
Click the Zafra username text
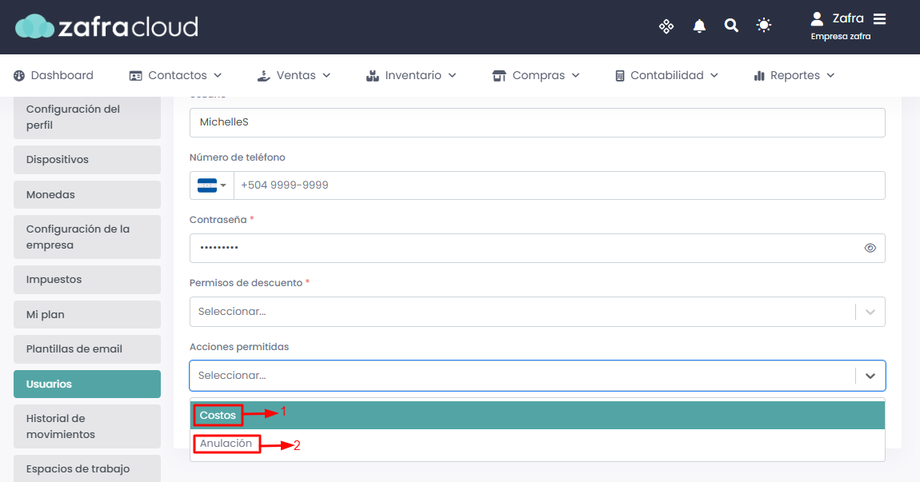click(x=848, y=19)
